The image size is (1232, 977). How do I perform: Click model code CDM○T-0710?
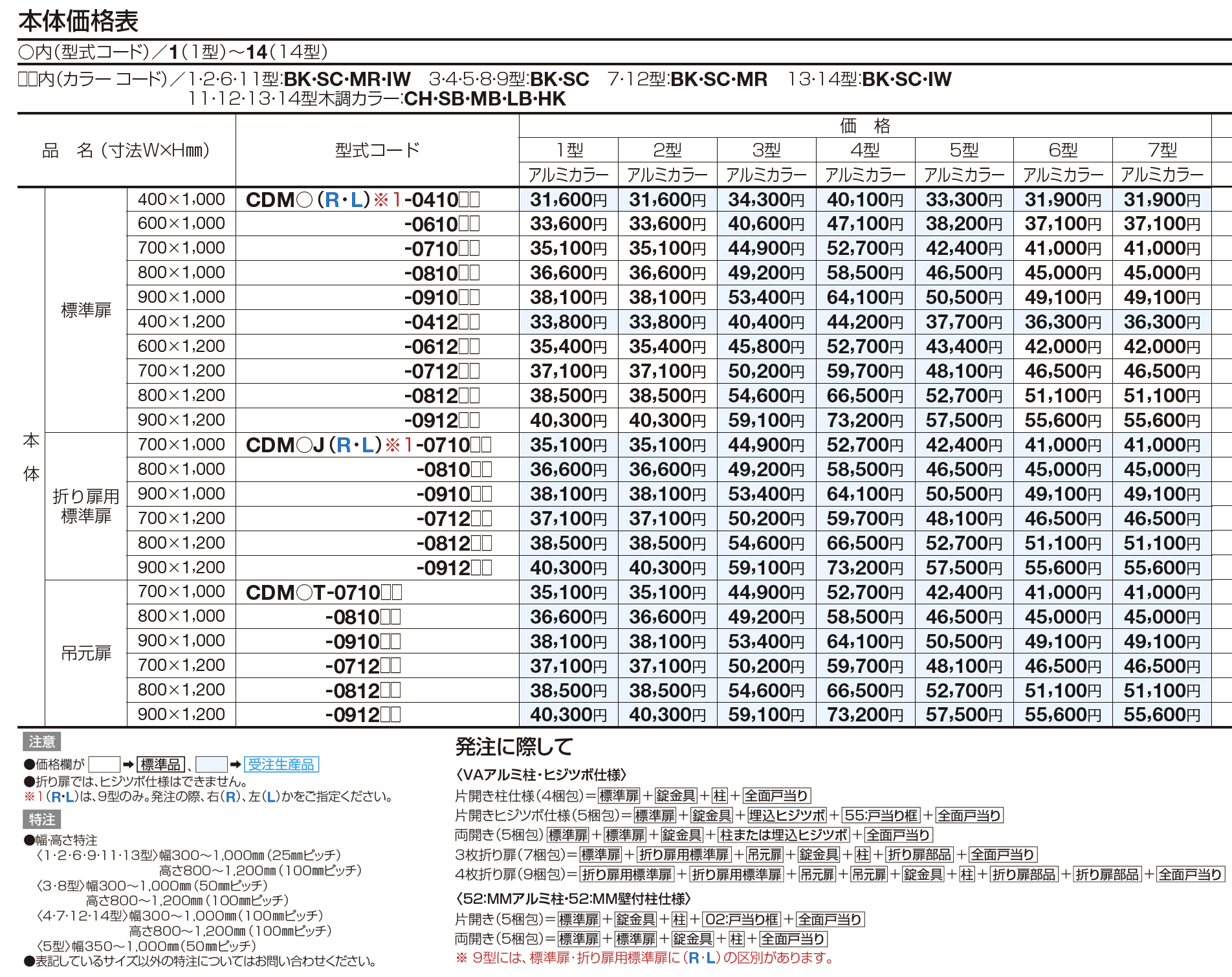click(324, 593)
